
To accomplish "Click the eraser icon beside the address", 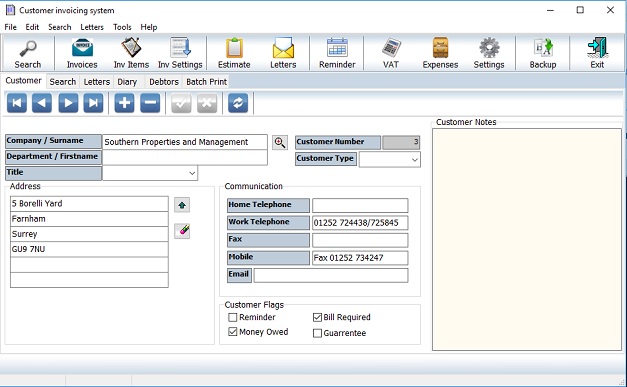I will 182,231.
